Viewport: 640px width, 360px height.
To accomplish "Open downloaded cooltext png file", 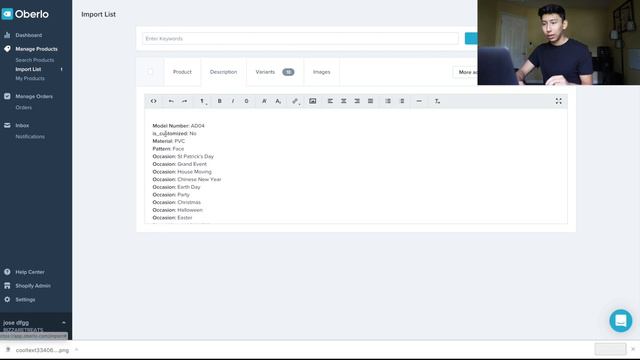I will 42,350.
